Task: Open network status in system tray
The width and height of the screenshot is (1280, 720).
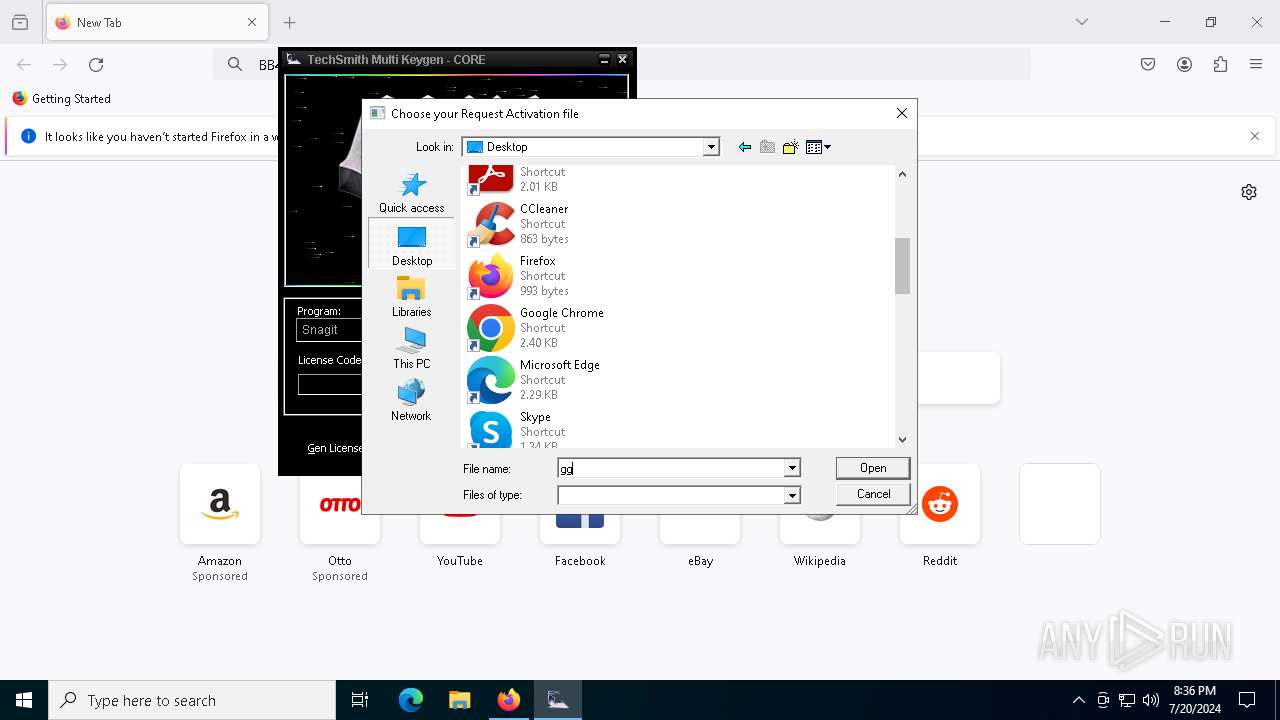Action: click(x=1126, y=700)
